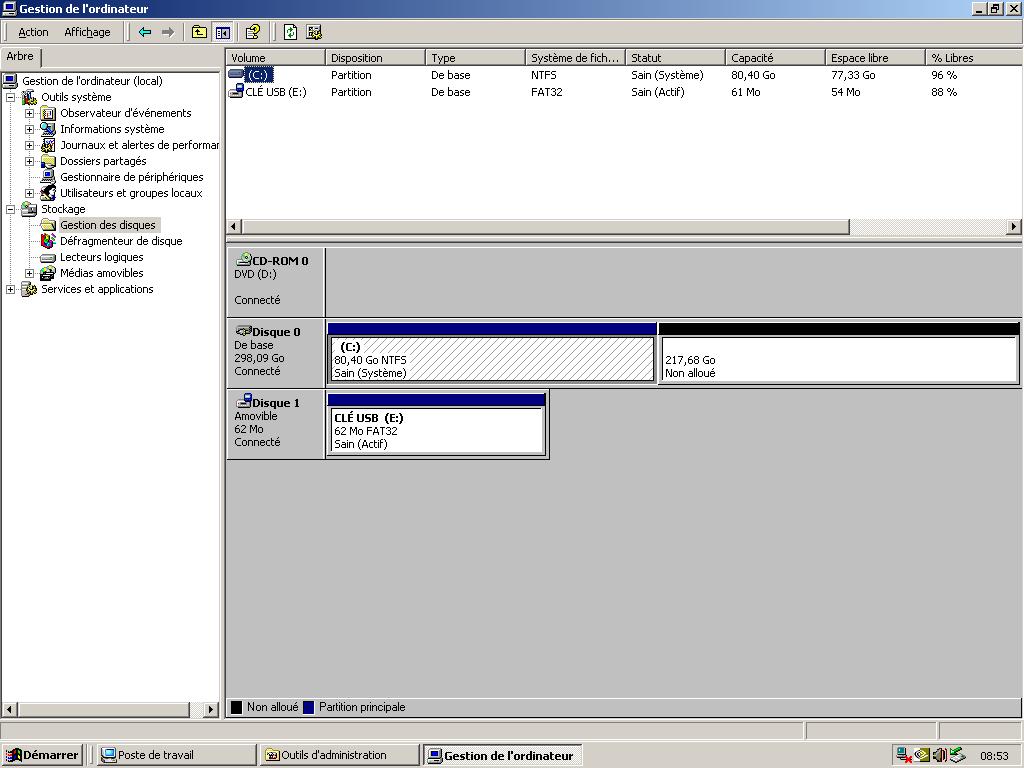The image size is (1024, 768).
Task: Switch to Outils d'administration taskbar button
Action: coord(339,756)
